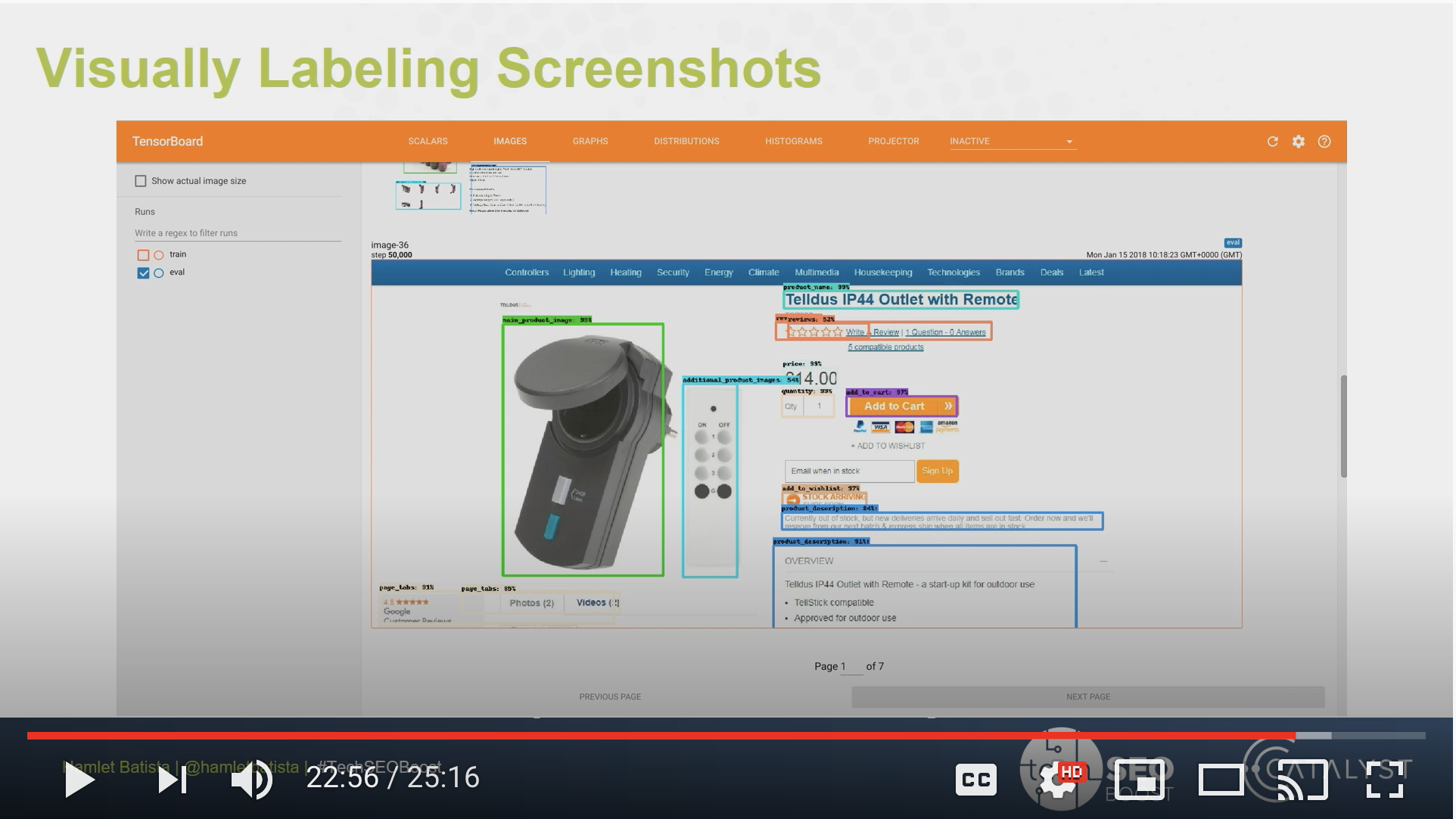Open the TensorBoard help icon
The width and height of the screenshot is (1456, 819).
click(1324, 142)
